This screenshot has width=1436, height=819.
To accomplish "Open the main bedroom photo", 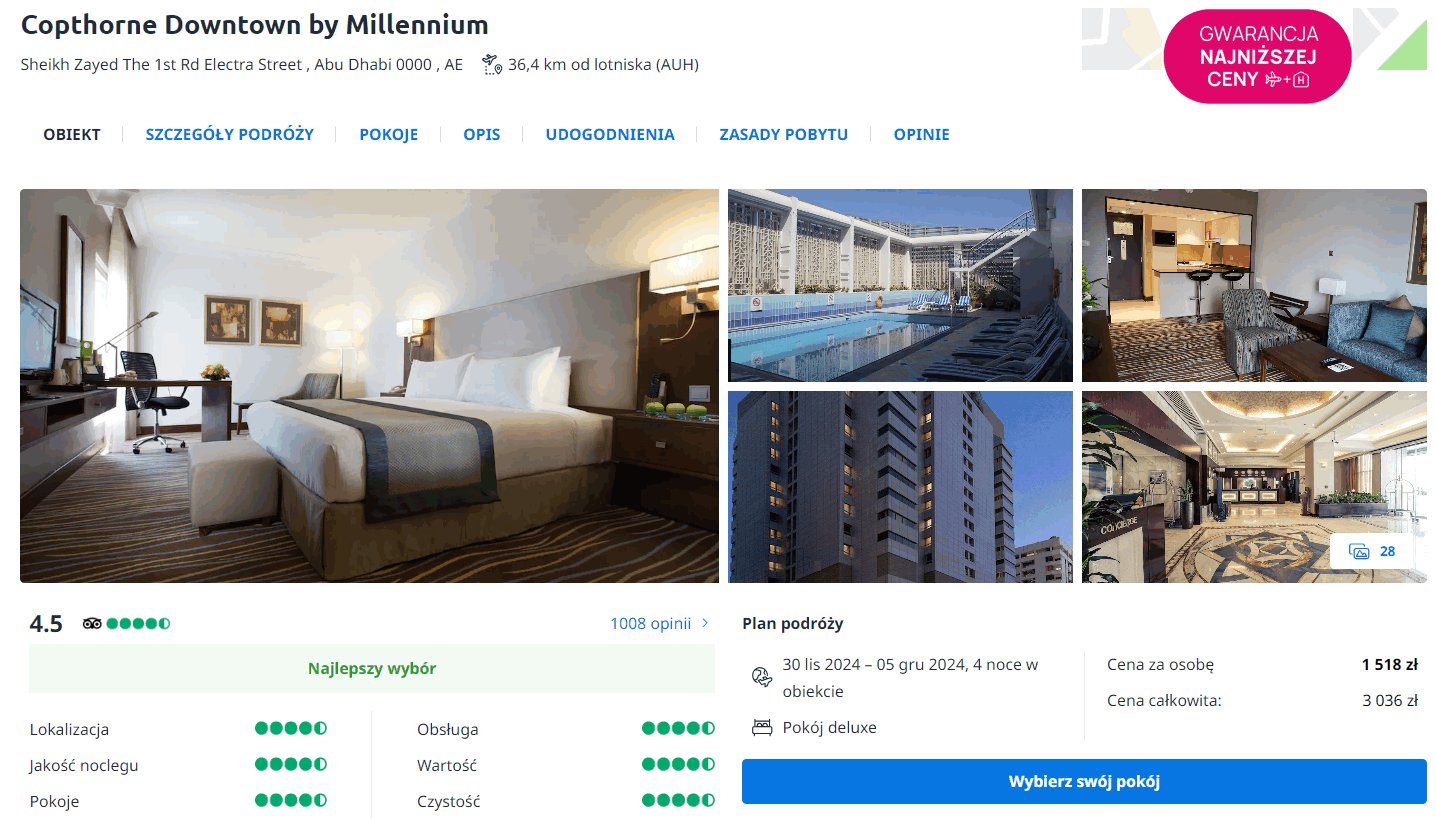I will [x=369, y=386].
